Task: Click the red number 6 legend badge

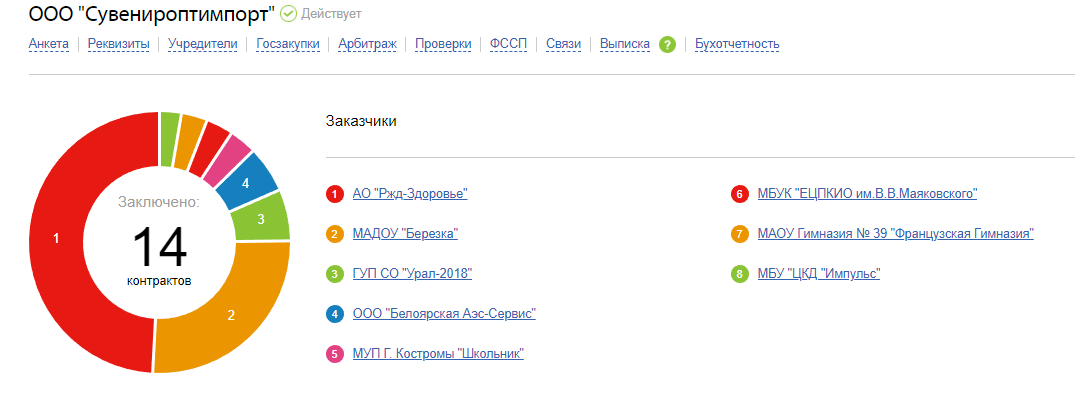Action: (740, 194)
